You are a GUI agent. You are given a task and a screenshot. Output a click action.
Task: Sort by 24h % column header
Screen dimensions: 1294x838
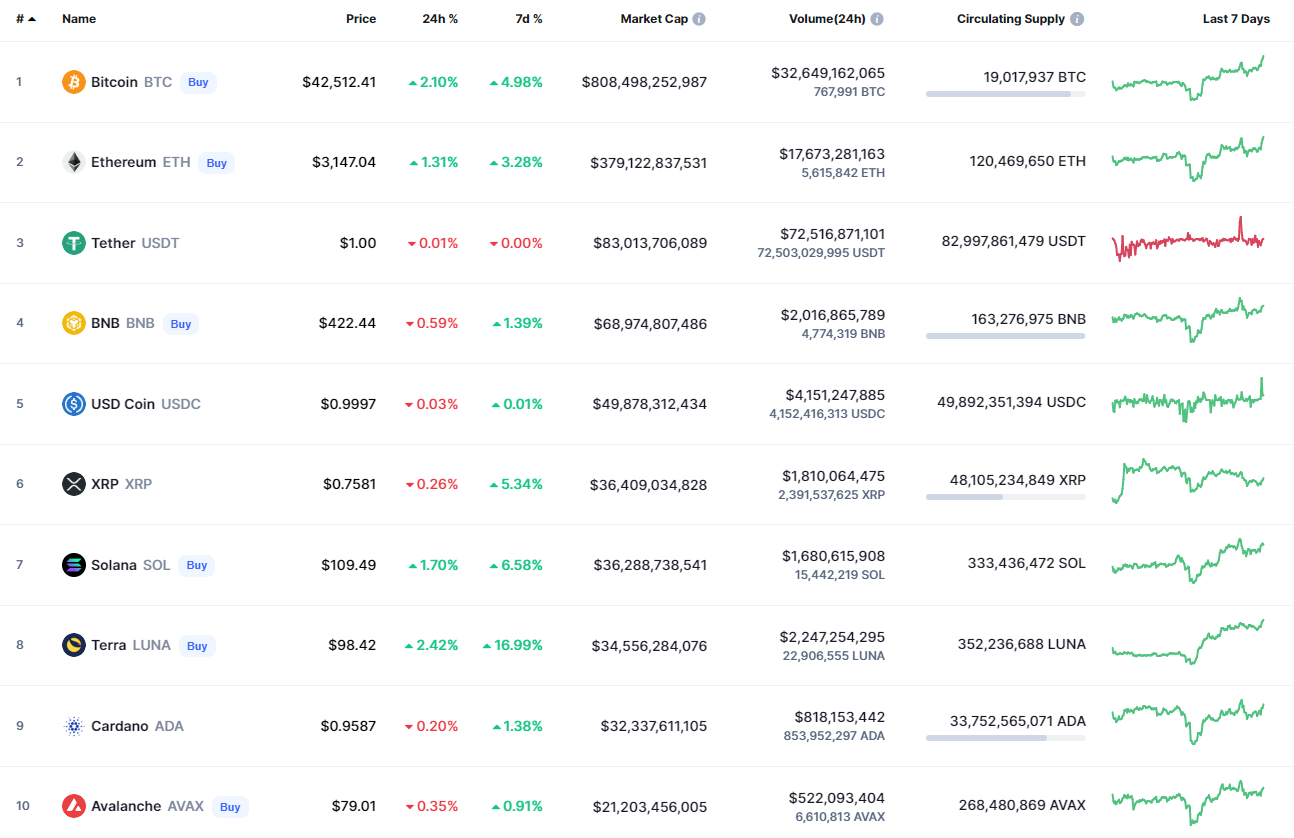point(440,19)
